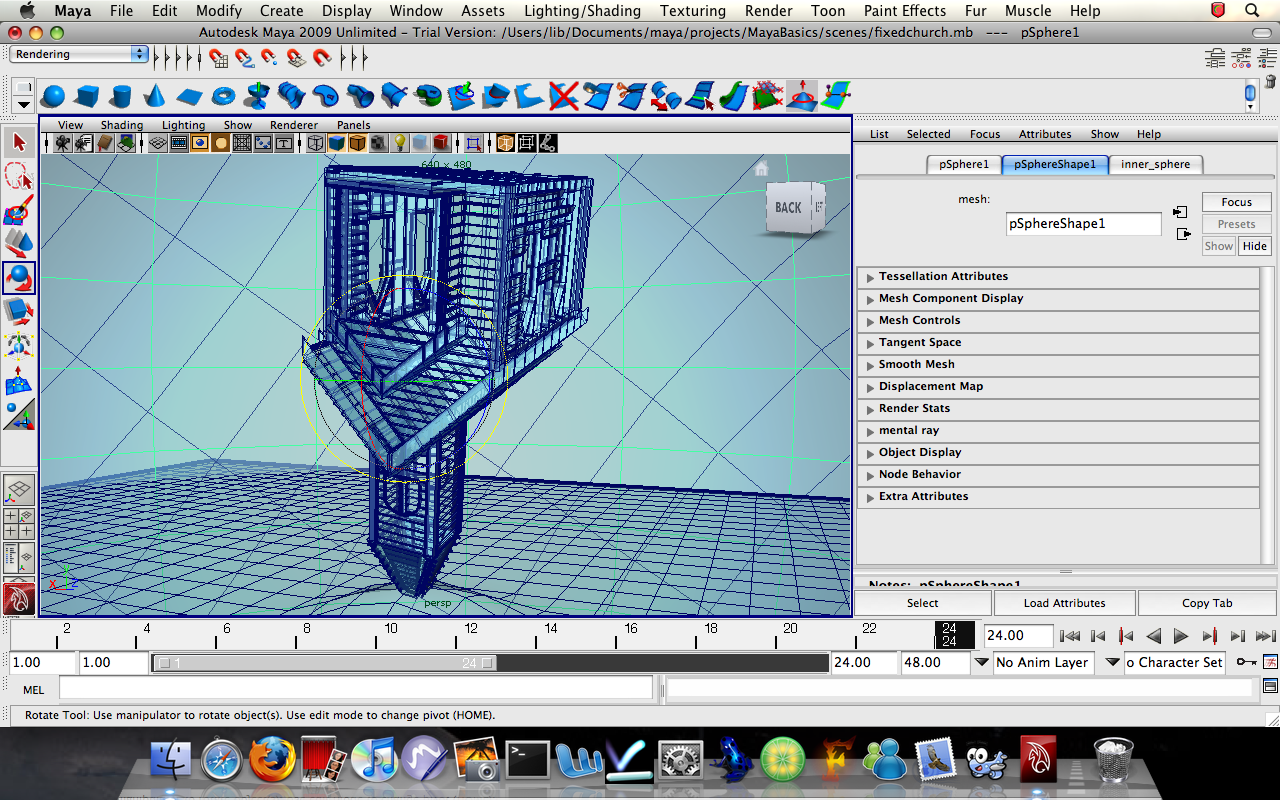Click the snap to points magnet icon
This screenshot has width=1280, height=800.
(270, 58)
